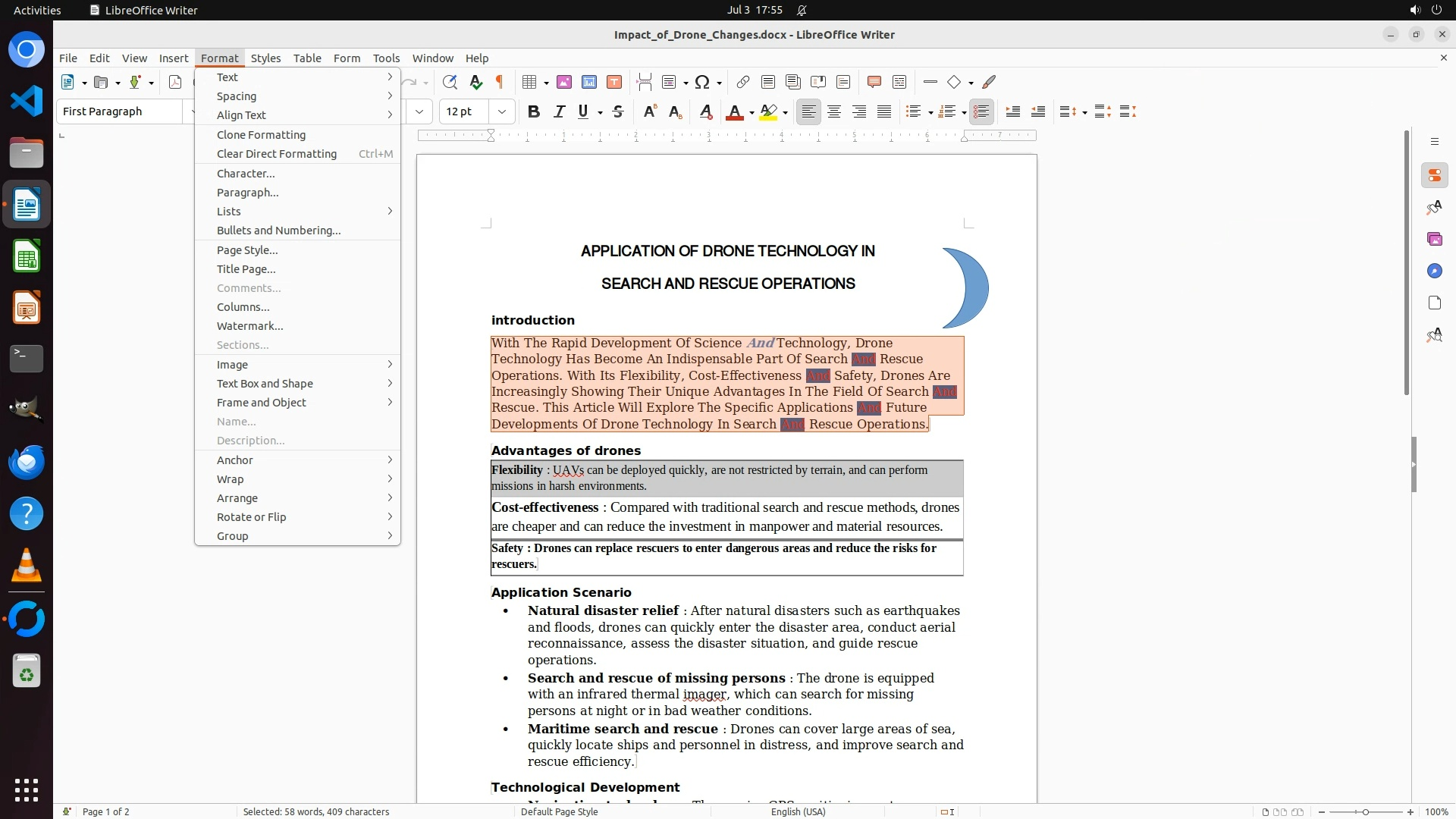Screen dimensions: 1456x819
Task: Click Page Style... in Format menu
Action: (x=247, y=250)
